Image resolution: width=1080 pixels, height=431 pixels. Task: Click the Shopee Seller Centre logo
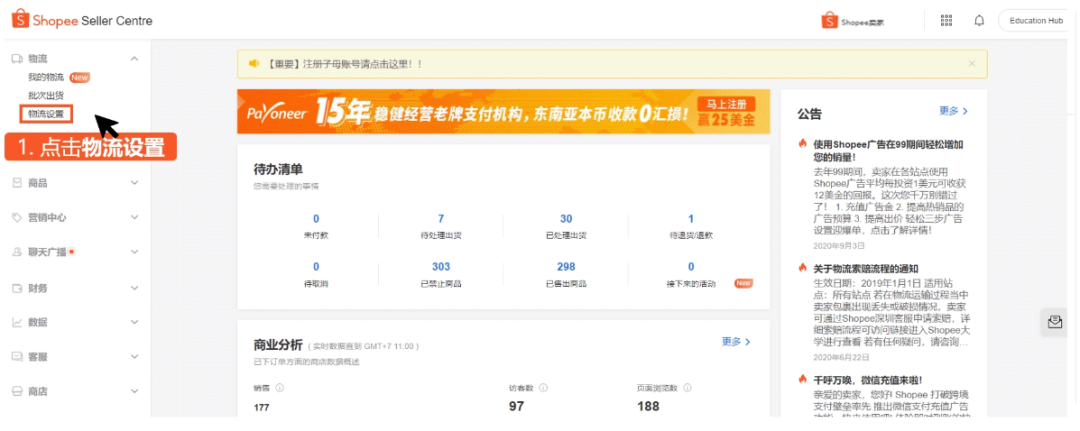(x=82, y=20)
